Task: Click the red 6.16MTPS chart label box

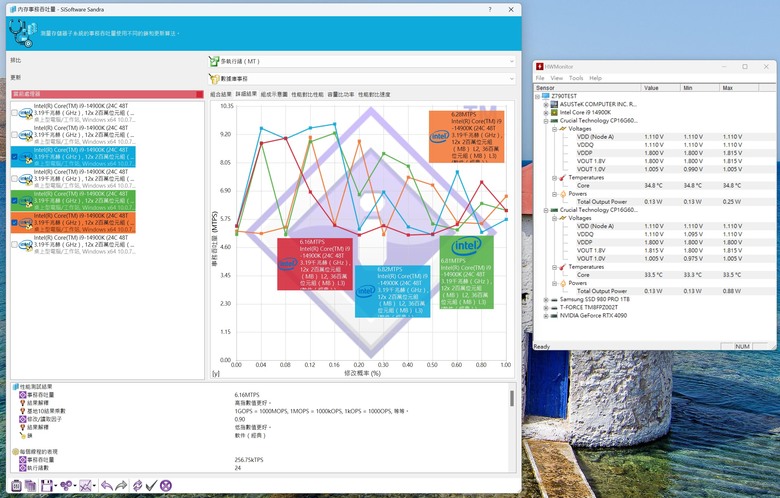Action: 315,264
